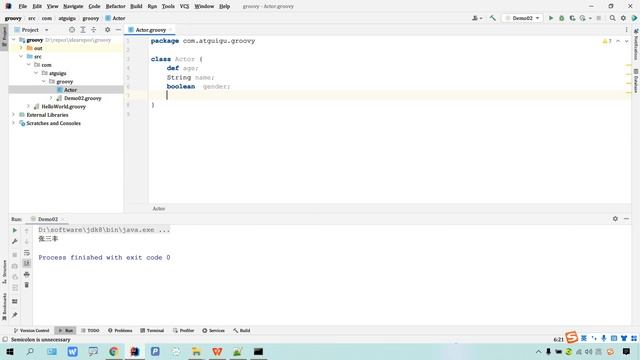
Task: Hide the Run tool window
Action: (626, 219)
